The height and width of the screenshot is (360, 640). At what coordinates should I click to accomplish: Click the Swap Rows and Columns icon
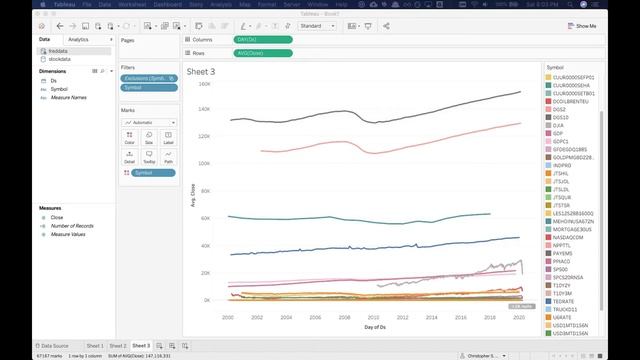199,26
